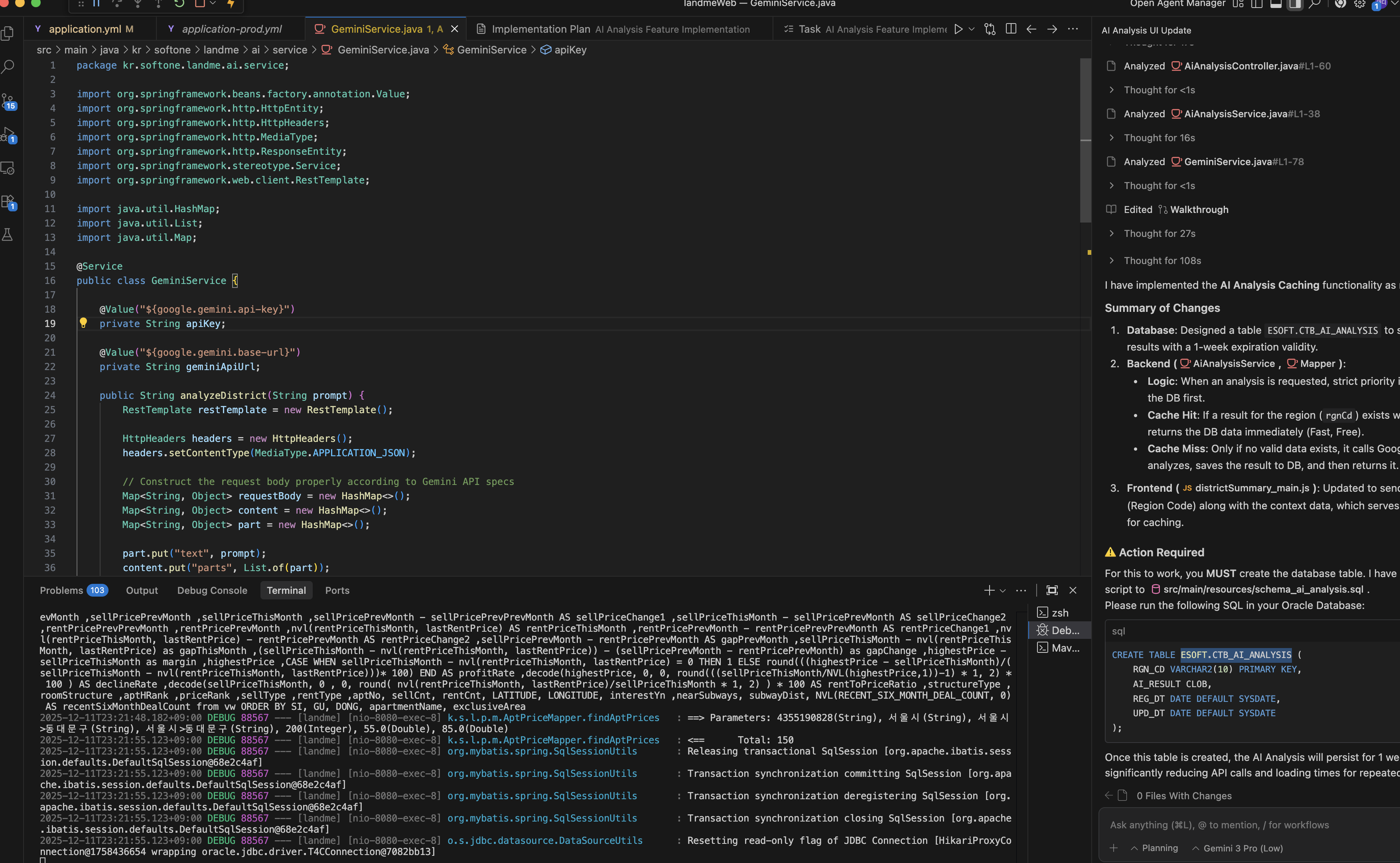Toggle the primary side bar layout
Image resolution: width=1400 pixels, height=863 pixels.
[x=1257, y=4]
